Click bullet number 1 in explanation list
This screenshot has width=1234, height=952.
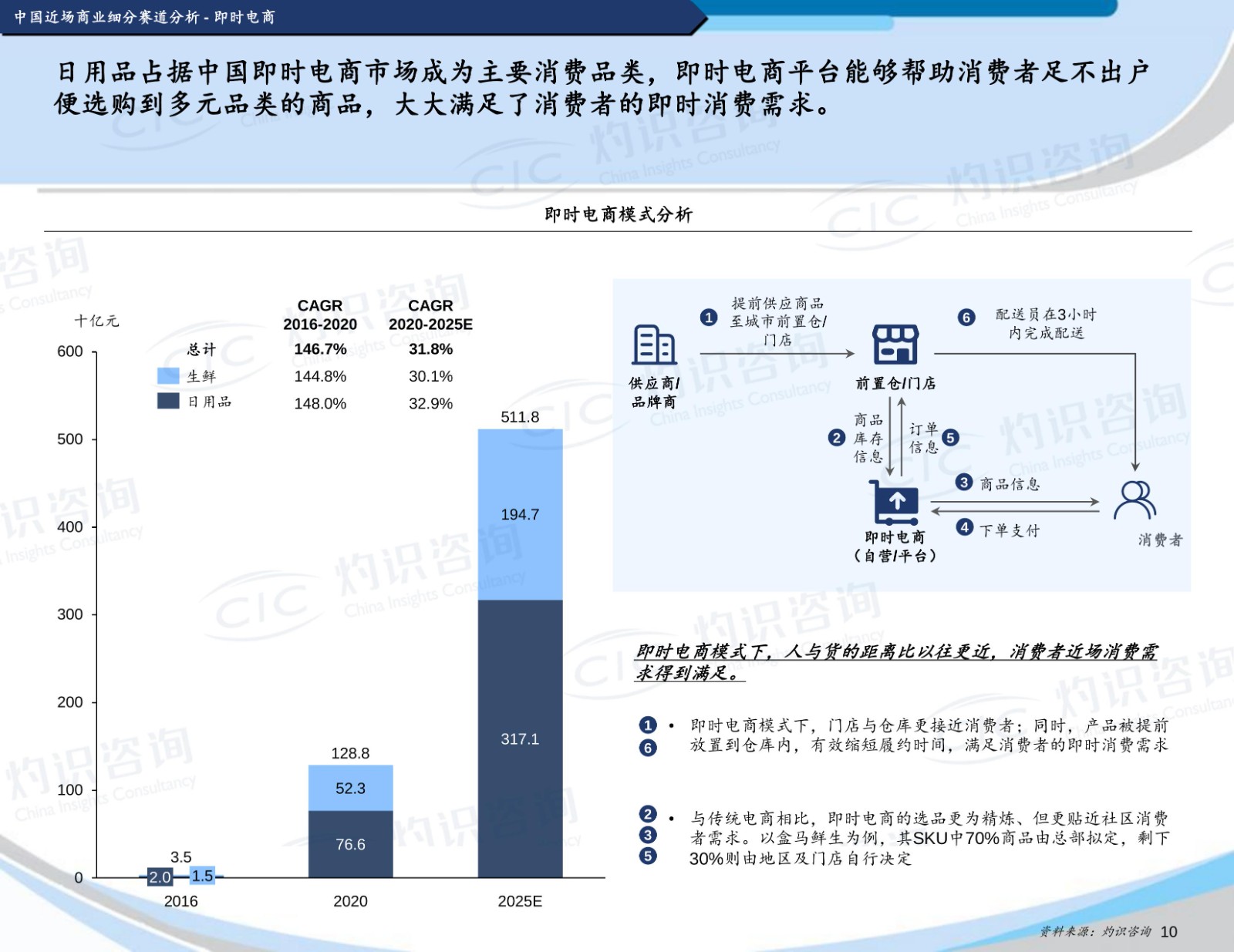(648, 725)
